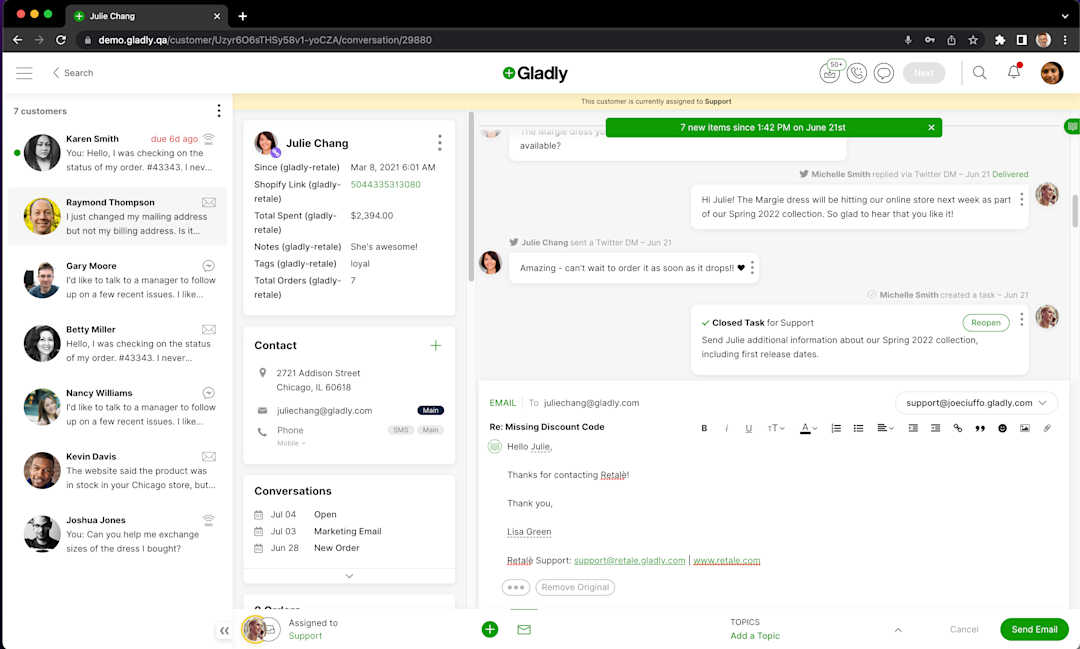1080x649 pixels.
Task: Edit the Re: Missing Discount Code subject
Action: click(547, 427)
